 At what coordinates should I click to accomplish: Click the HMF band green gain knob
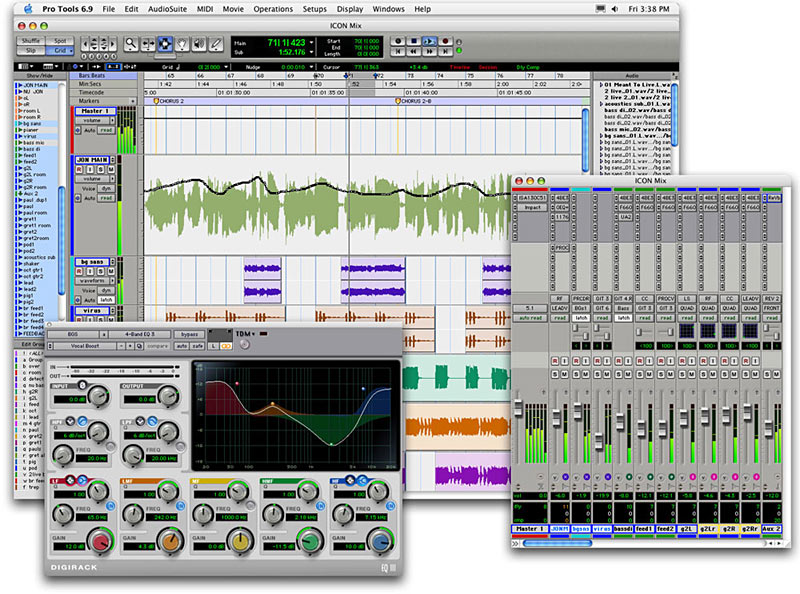310,541
